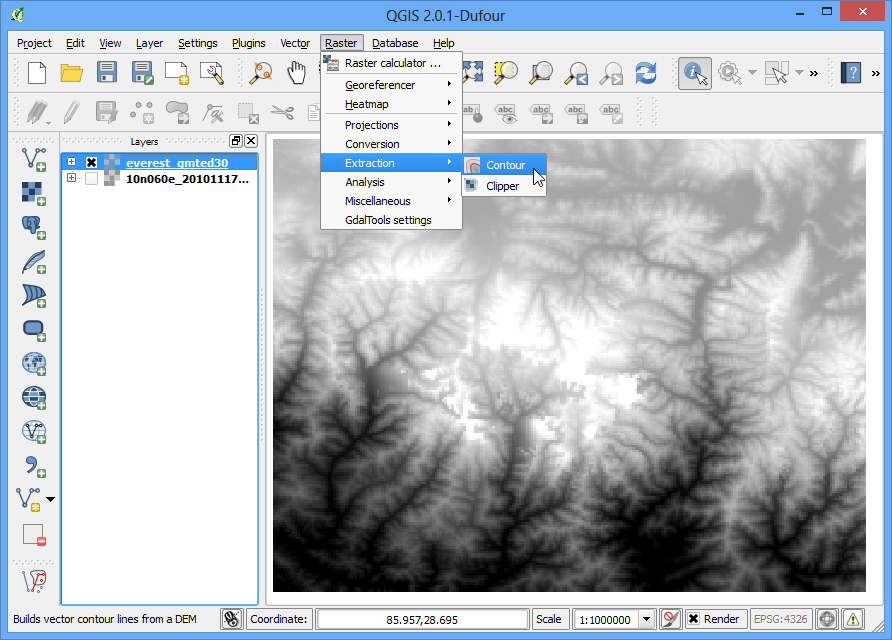The image size is (892, 640).
Task: Open project using the yellow folder icon
Action: click(71, 72)
